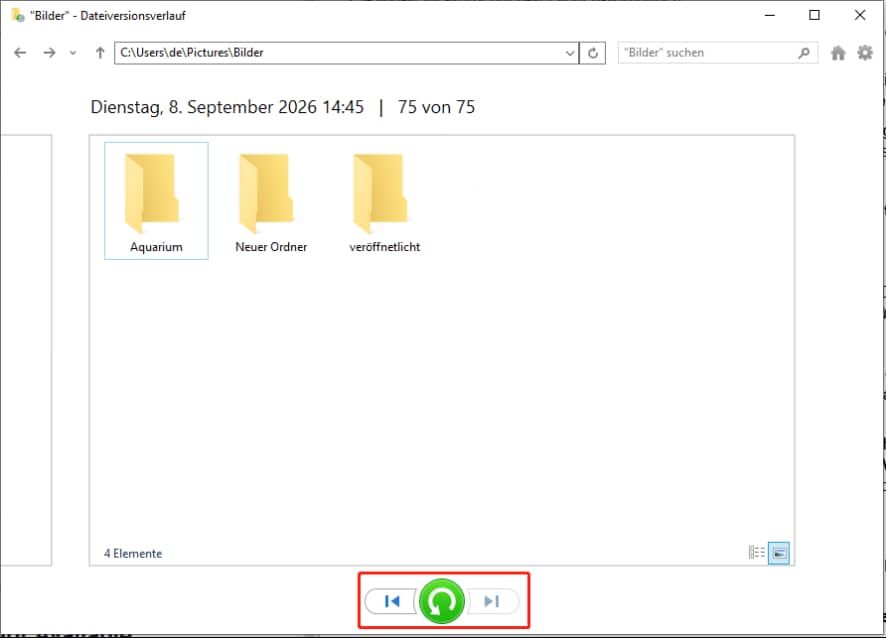The image size is (886, 638).
Task: Go forward with the right arrow
Action: coord(49,53)
